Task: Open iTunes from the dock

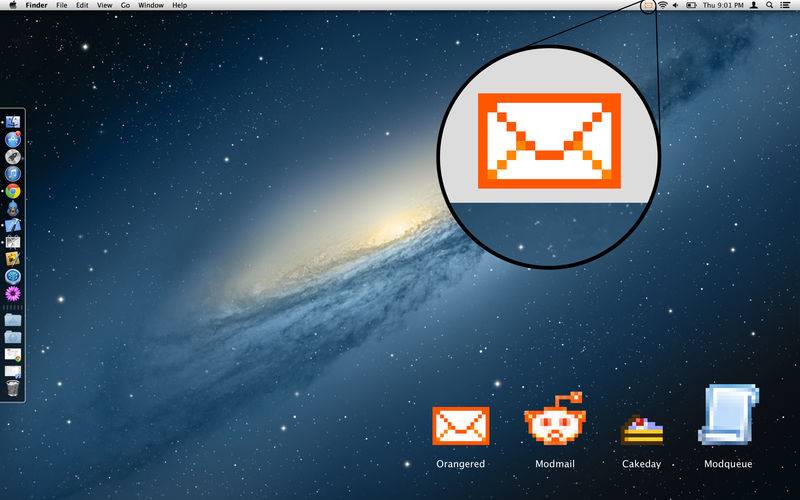Action: point(13,173)
